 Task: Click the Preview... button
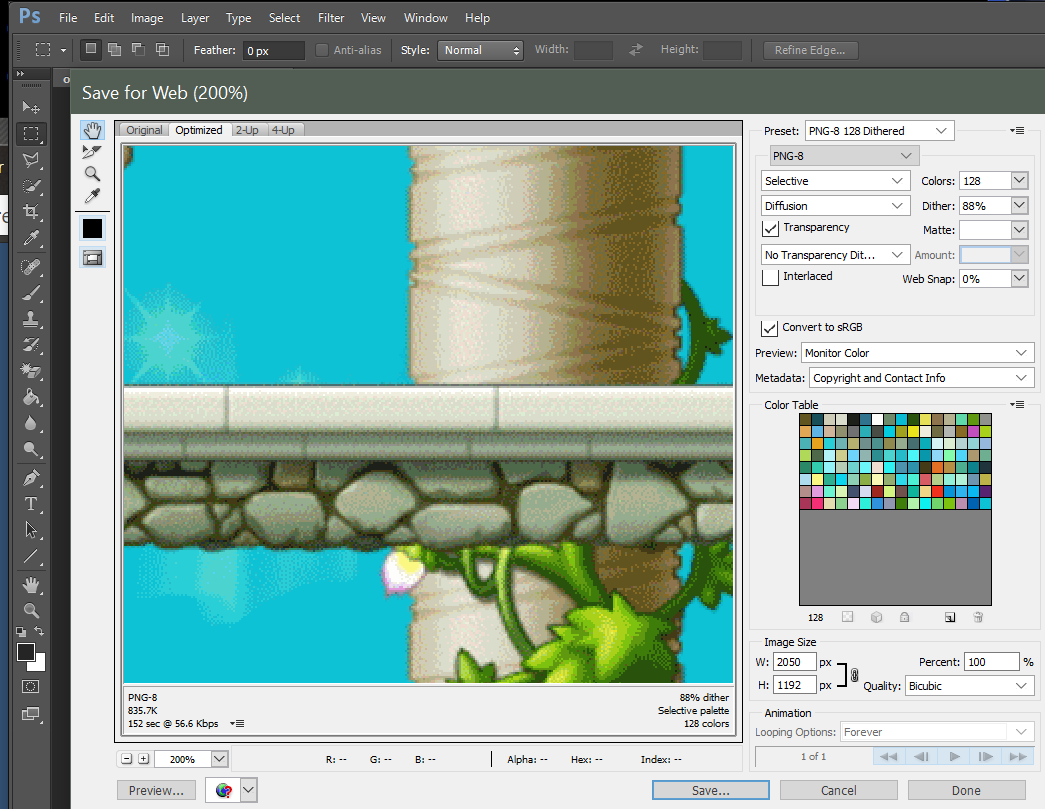click(156, 790)
